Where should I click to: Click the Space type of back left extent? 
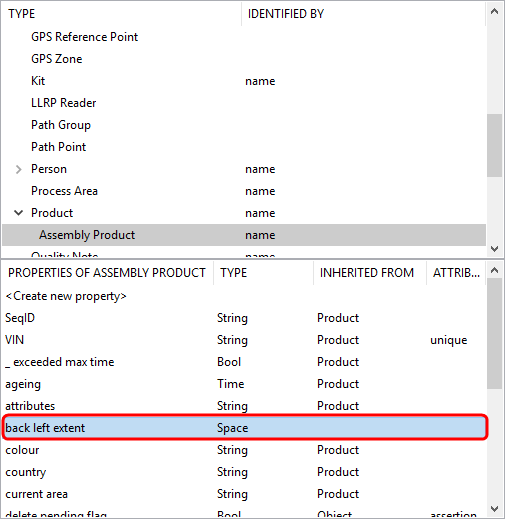tap(232, 428)
